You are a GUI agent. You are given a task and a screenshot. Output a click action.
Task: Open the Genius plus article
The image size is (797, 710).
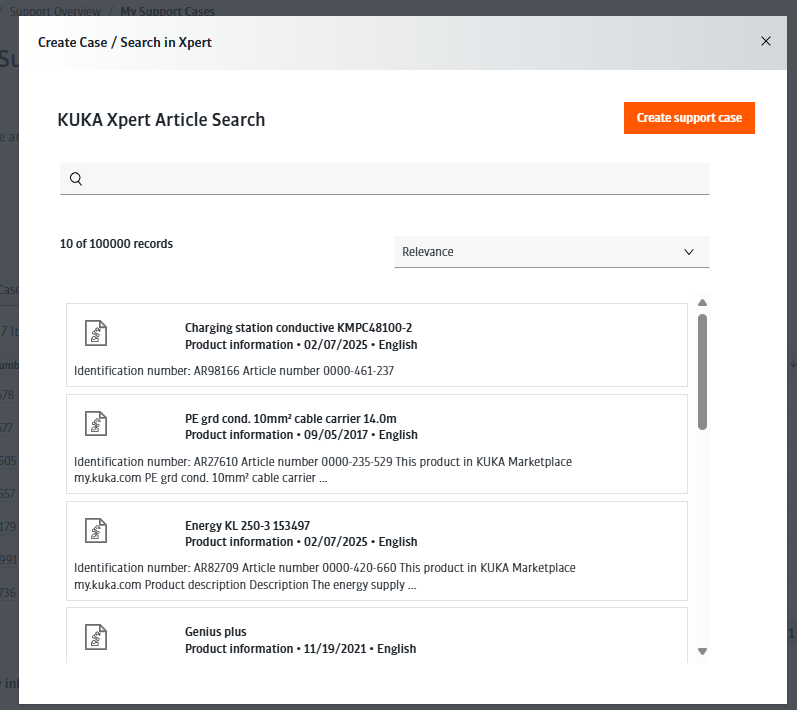pos(216,632)
